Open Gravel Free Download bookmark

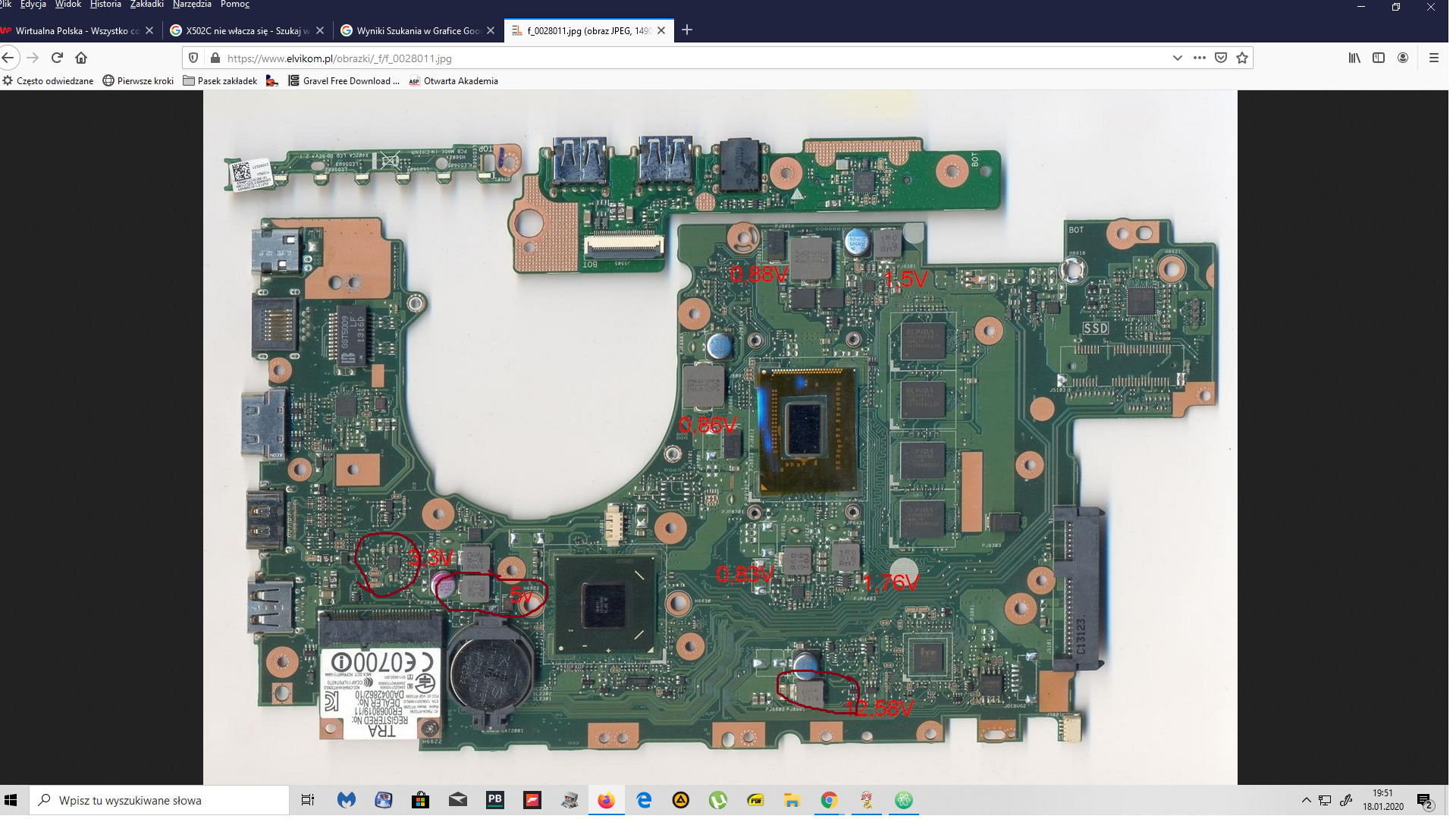tap(344, 81)
